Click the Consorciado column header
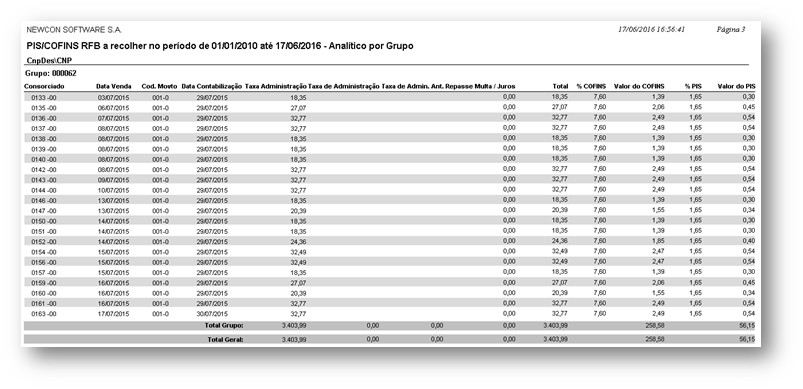 [44, 87]
